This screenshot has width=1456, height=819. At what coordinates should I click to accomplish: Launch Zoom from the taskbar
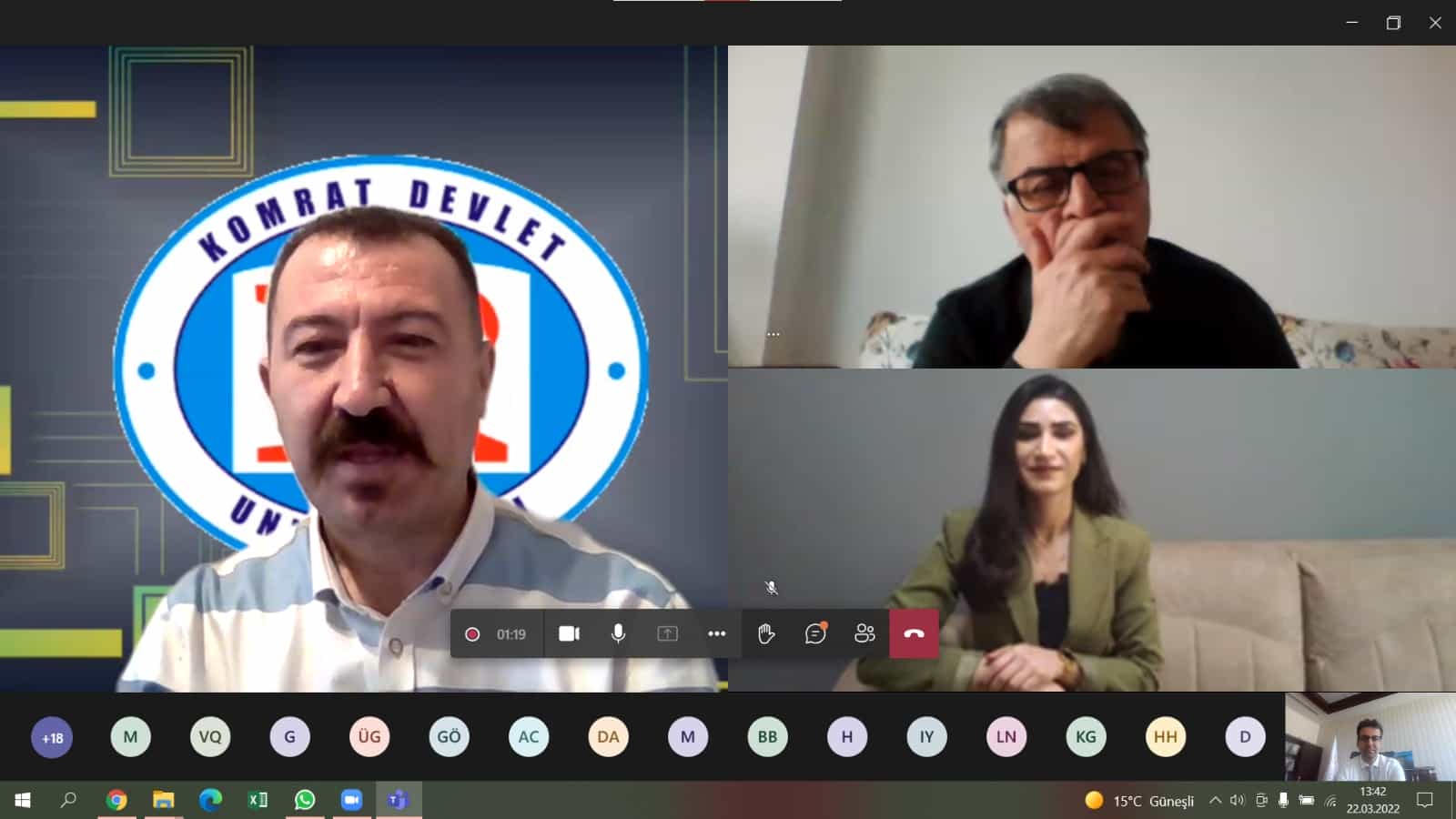pos(351,800)
